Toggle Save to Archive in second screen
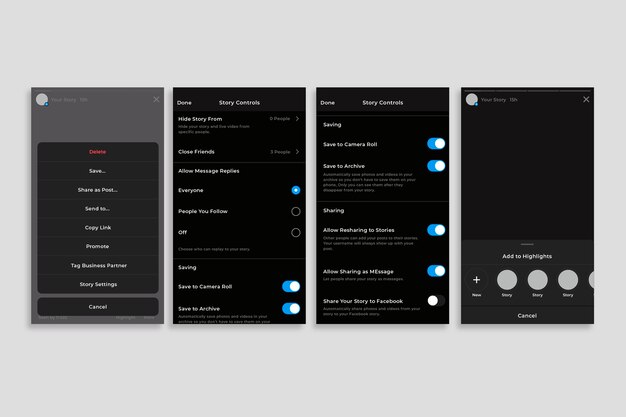Screen dimensions: 626x417 click(291, 308)
